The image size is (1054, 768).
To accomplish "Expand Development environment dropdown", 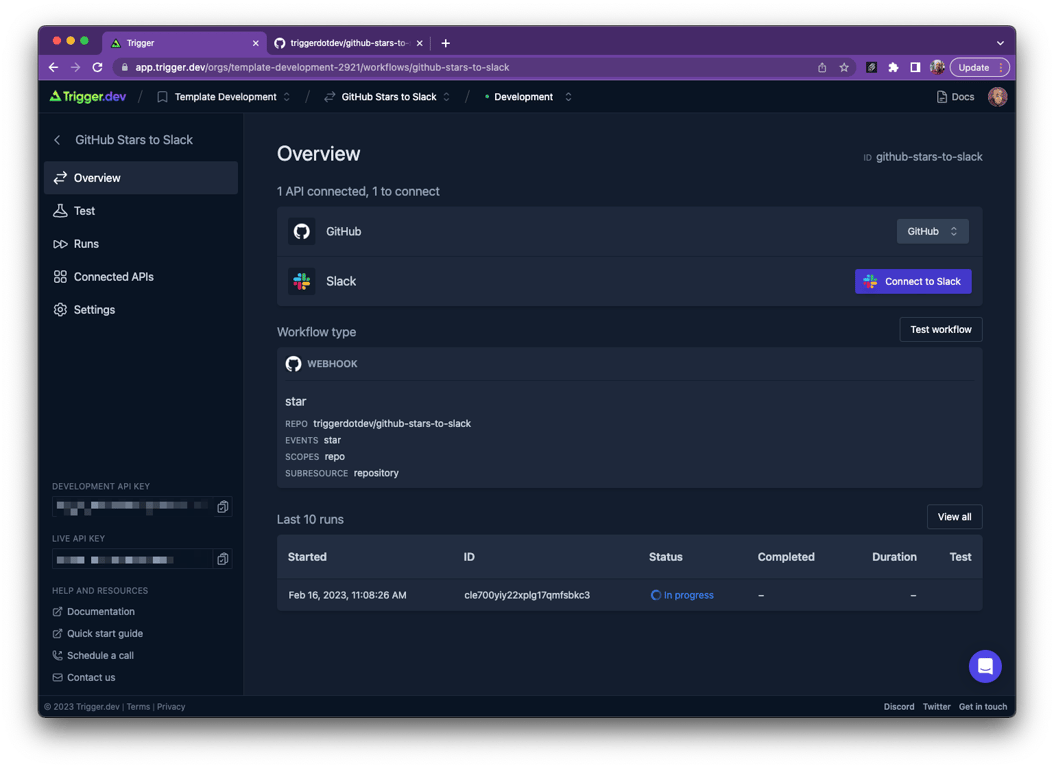I will pyautogui.click(x=528, y=97).
